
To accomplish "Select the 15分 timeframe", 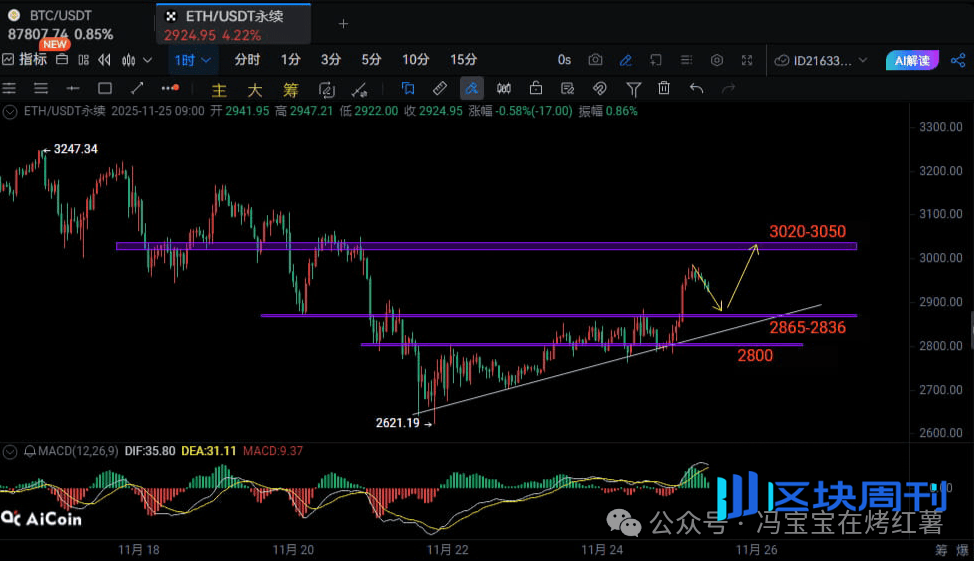I will click(463, 60).
